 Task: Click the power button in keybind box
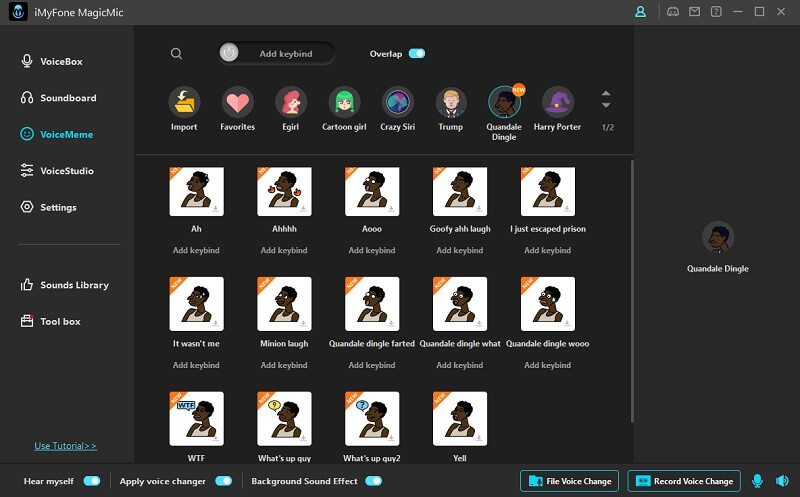coord(229,53)
